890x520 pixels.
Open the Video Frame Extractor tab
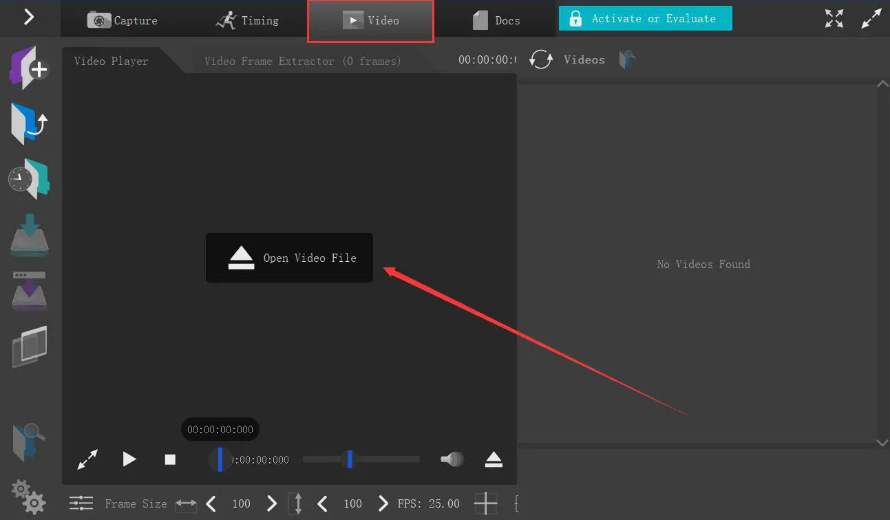click(302, 61)
